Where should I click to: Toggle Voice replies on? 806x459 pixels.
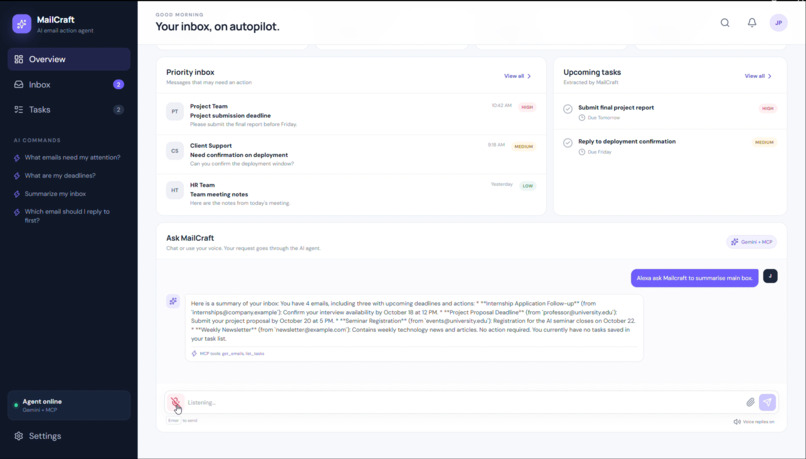[x=754, y=421]
